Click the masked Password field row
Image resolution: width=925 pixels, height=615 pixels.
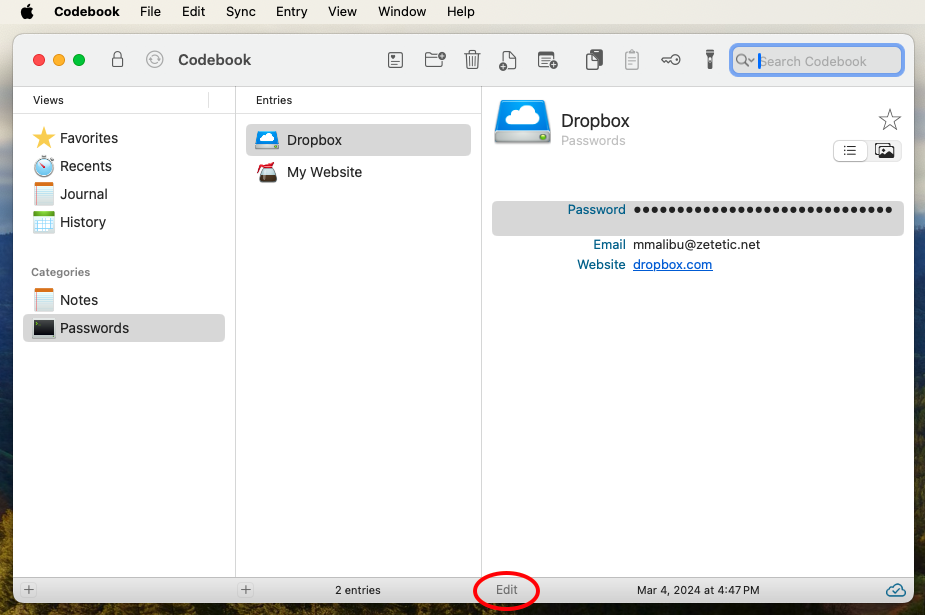698,218
